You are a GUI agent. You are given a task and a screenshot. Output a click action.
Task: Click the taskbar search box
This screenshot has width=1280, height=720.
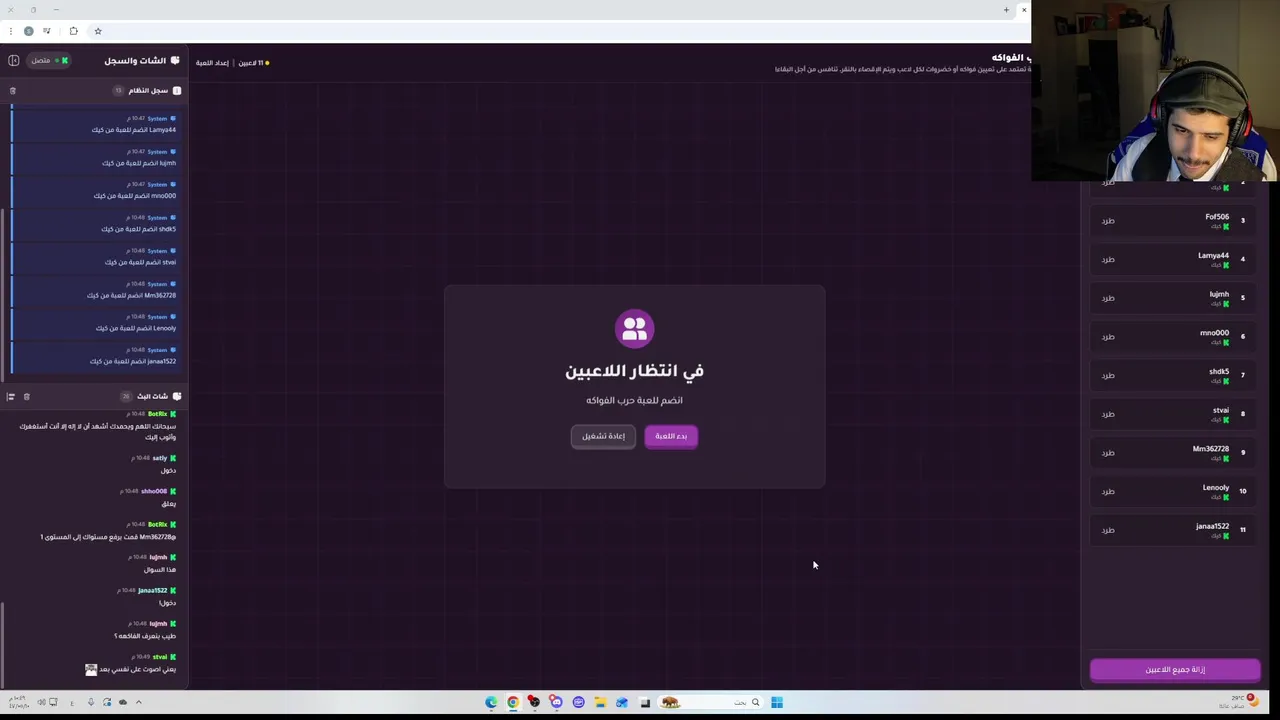[x=710, y=703]
